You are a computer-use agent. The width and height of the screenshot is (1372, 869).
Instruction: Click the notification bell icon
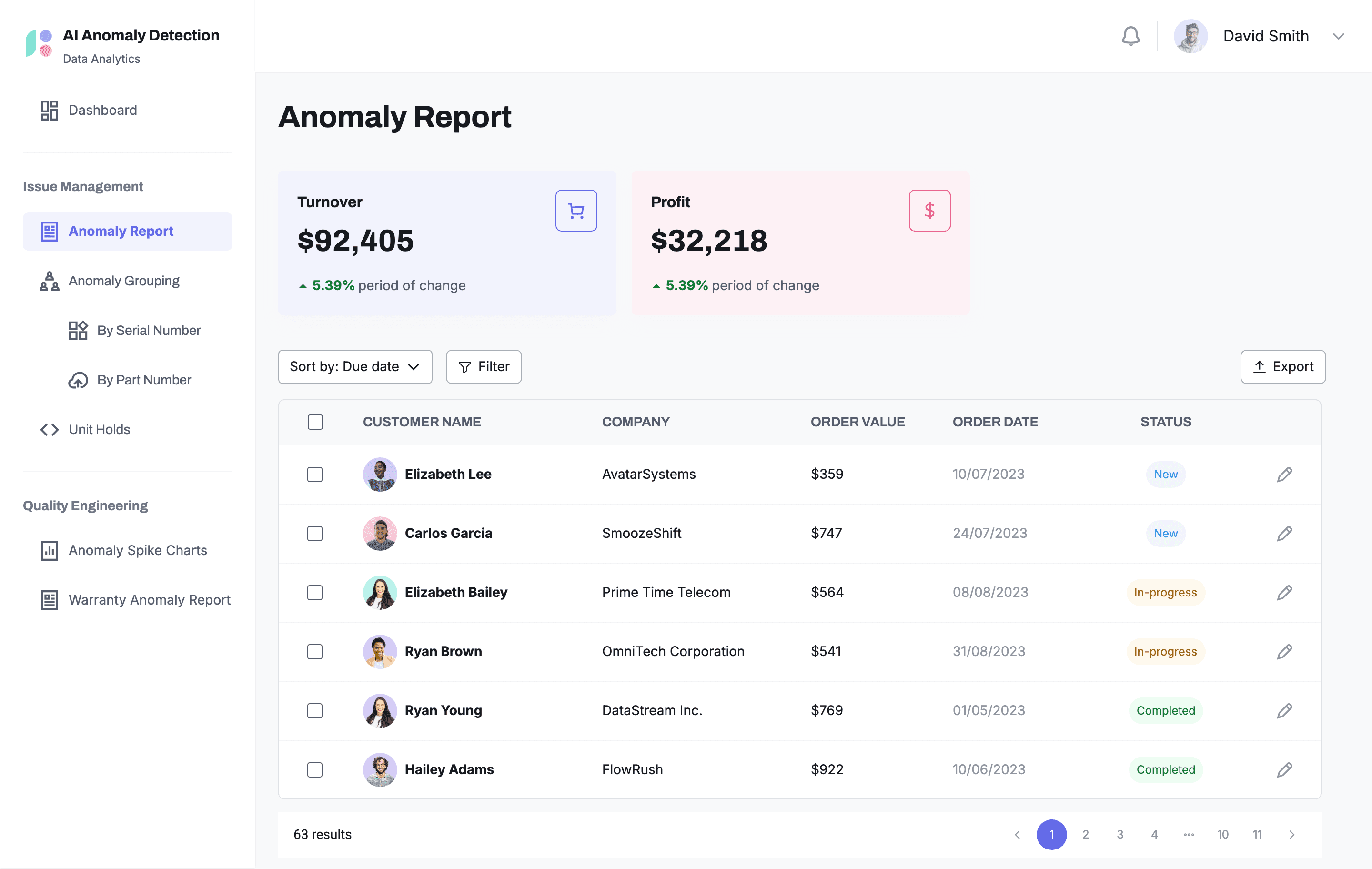coord(1130,36)
